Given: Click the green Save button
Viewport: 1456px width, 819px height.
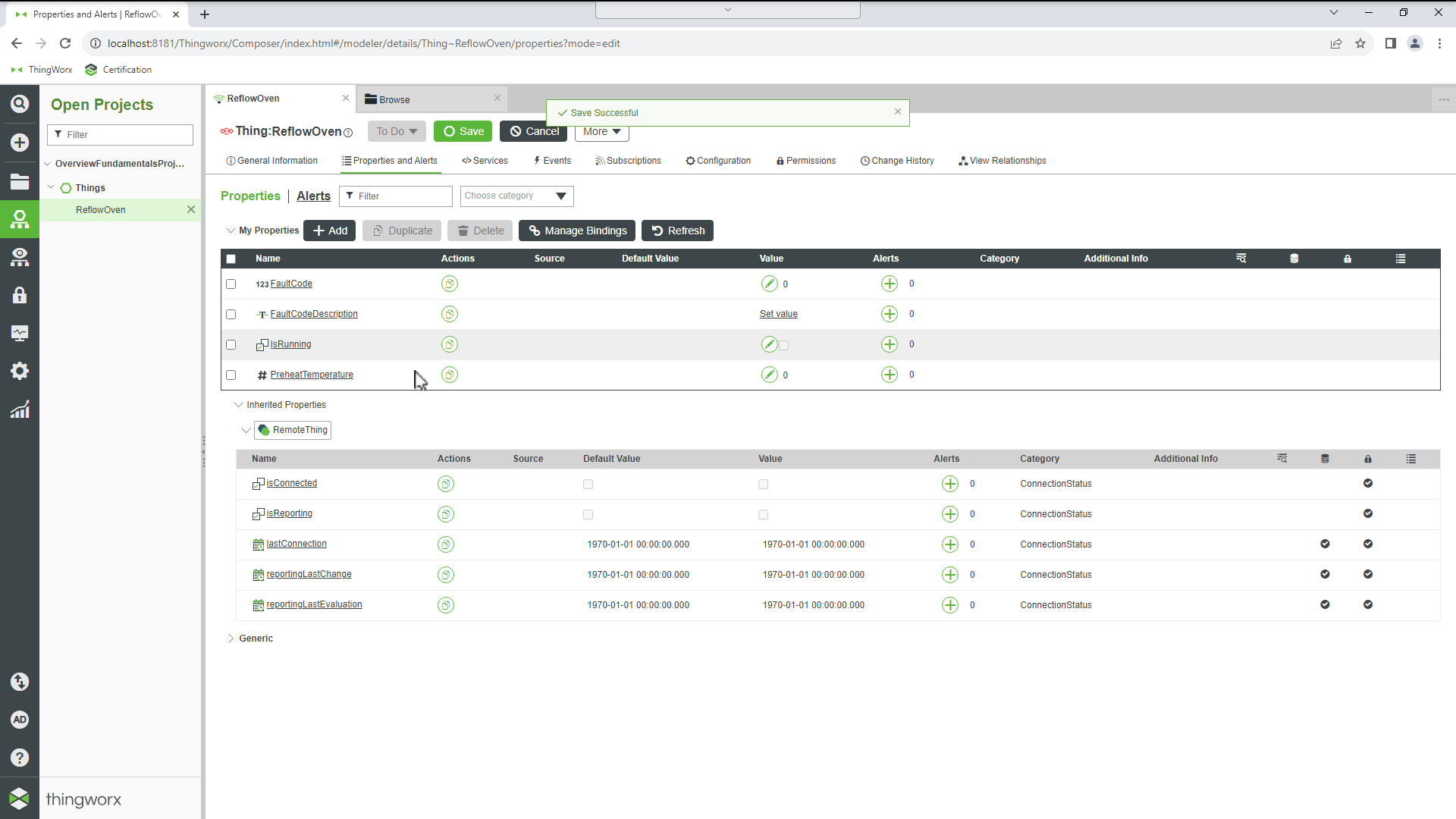Looking at the screenshot, I should click(463, 131).
